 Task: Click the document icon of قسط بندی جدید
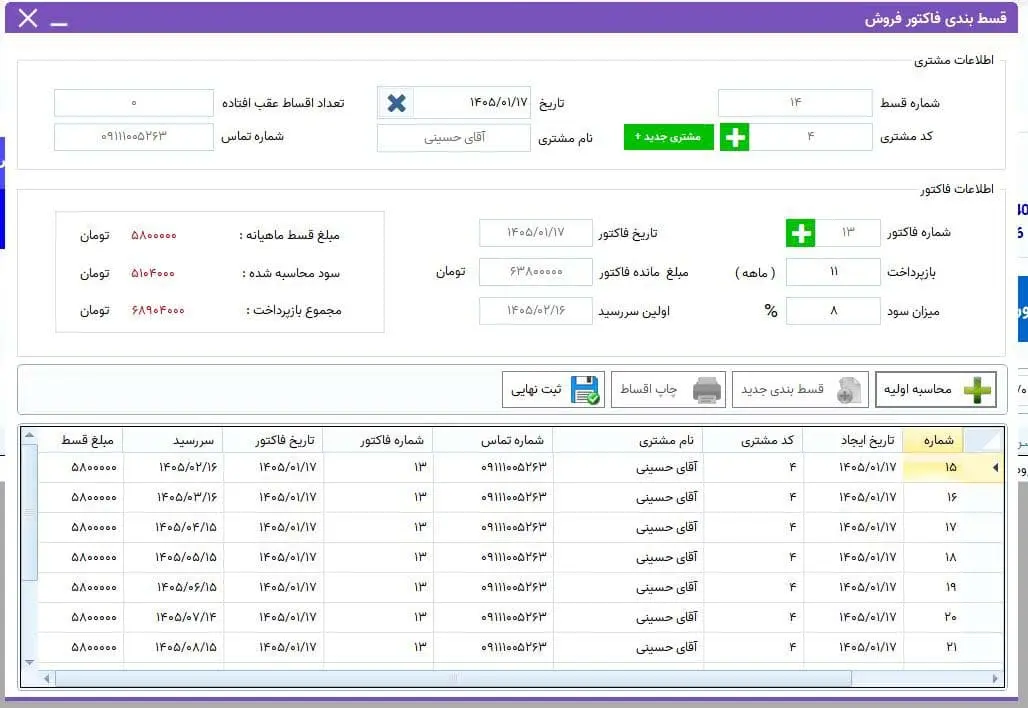pyautogui.click(x=849, y=390)
